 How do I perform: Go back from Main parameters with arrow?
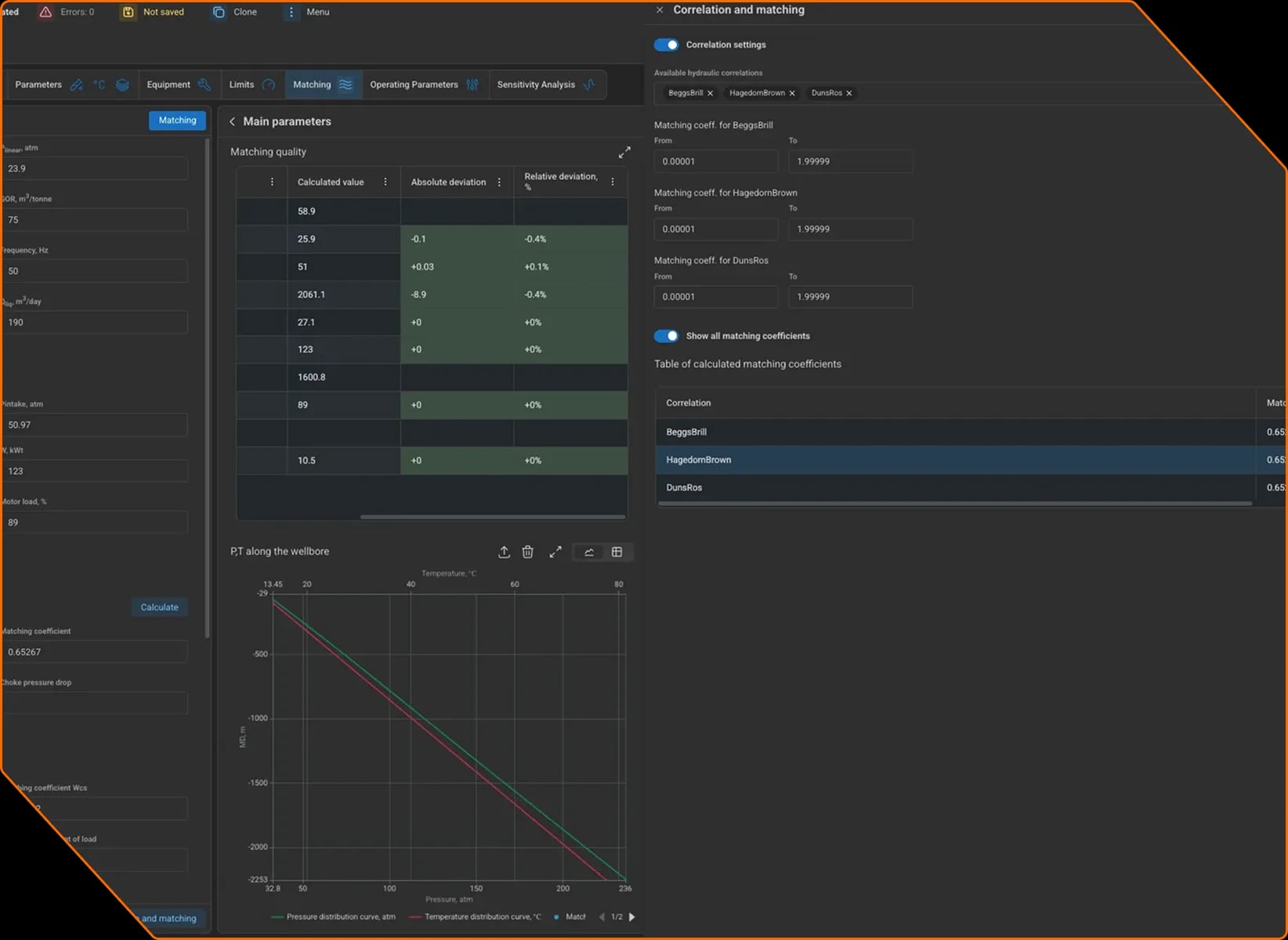pos(232,121)
